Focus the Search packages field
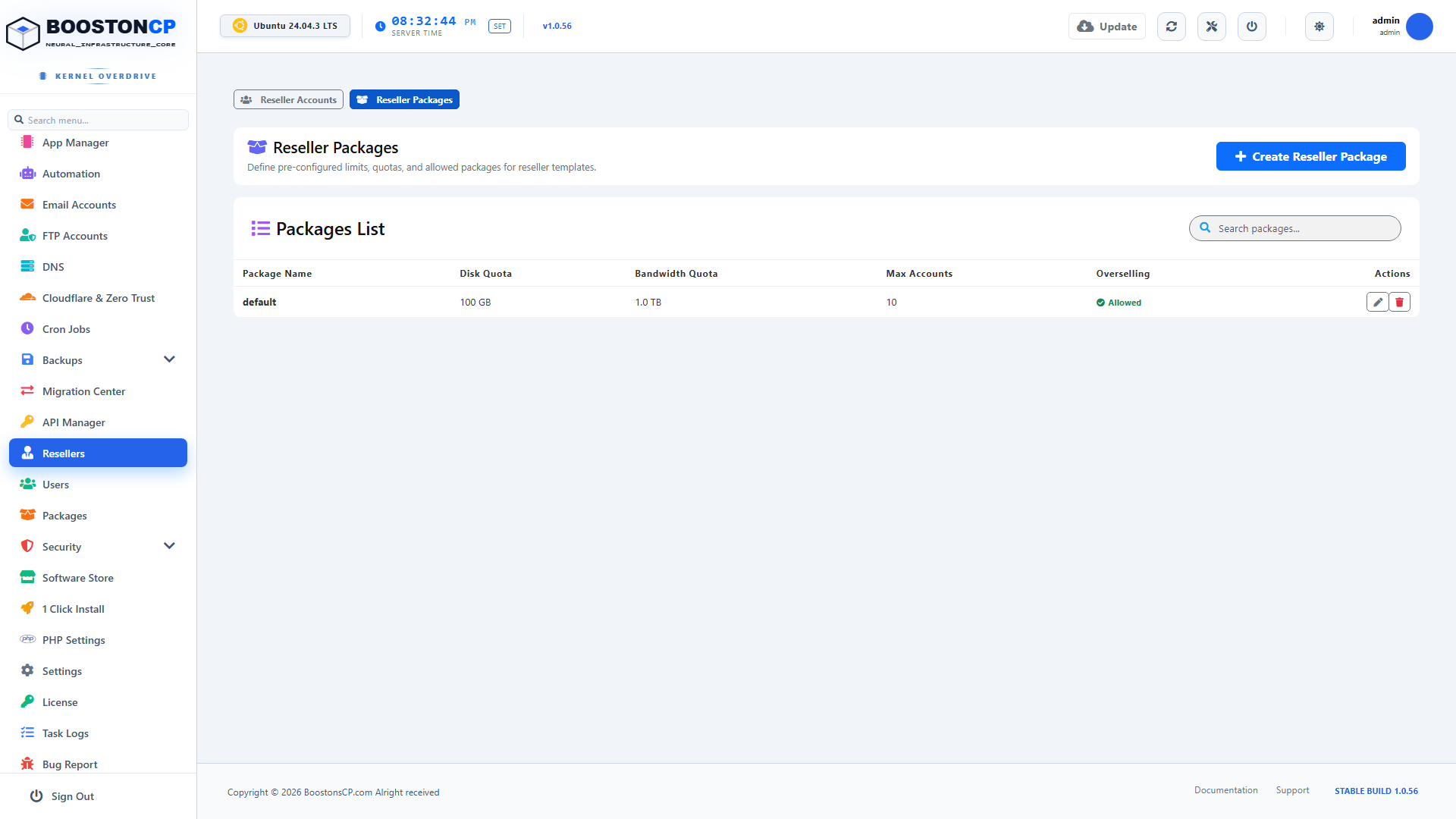1456x819 pixels. (1294, 228)
